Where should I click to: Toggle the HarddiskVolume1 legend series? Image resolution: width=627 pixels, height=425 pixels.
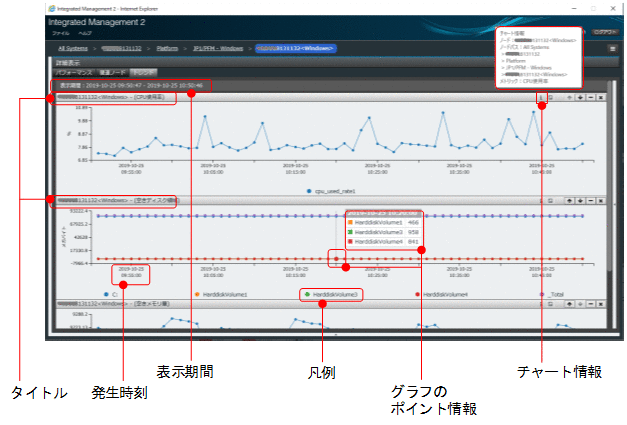click(221, 295)
